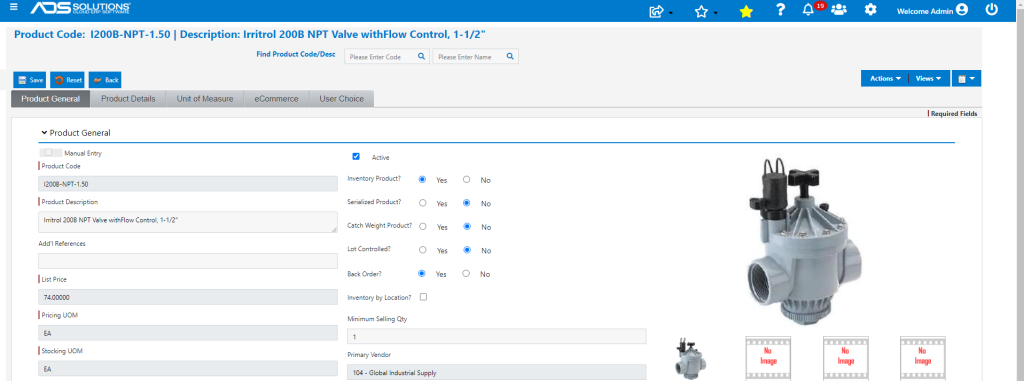The image size is (1024, 381).
Task: Uncheck the Active checkbox
Action: (356, 157)
